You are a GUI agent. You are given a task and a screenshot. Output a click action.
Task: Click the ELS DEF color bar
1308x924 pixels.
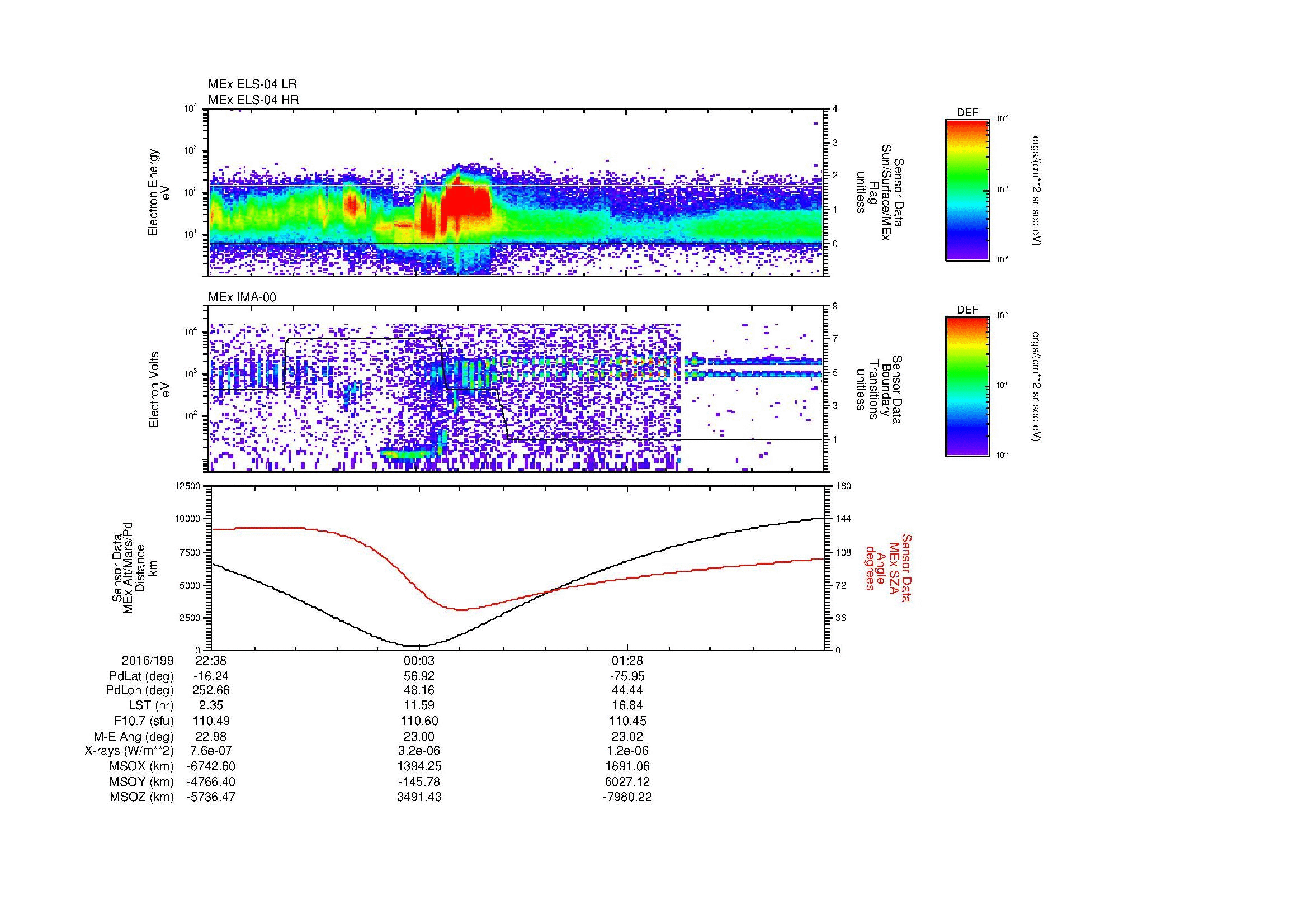tap(967, 190)
